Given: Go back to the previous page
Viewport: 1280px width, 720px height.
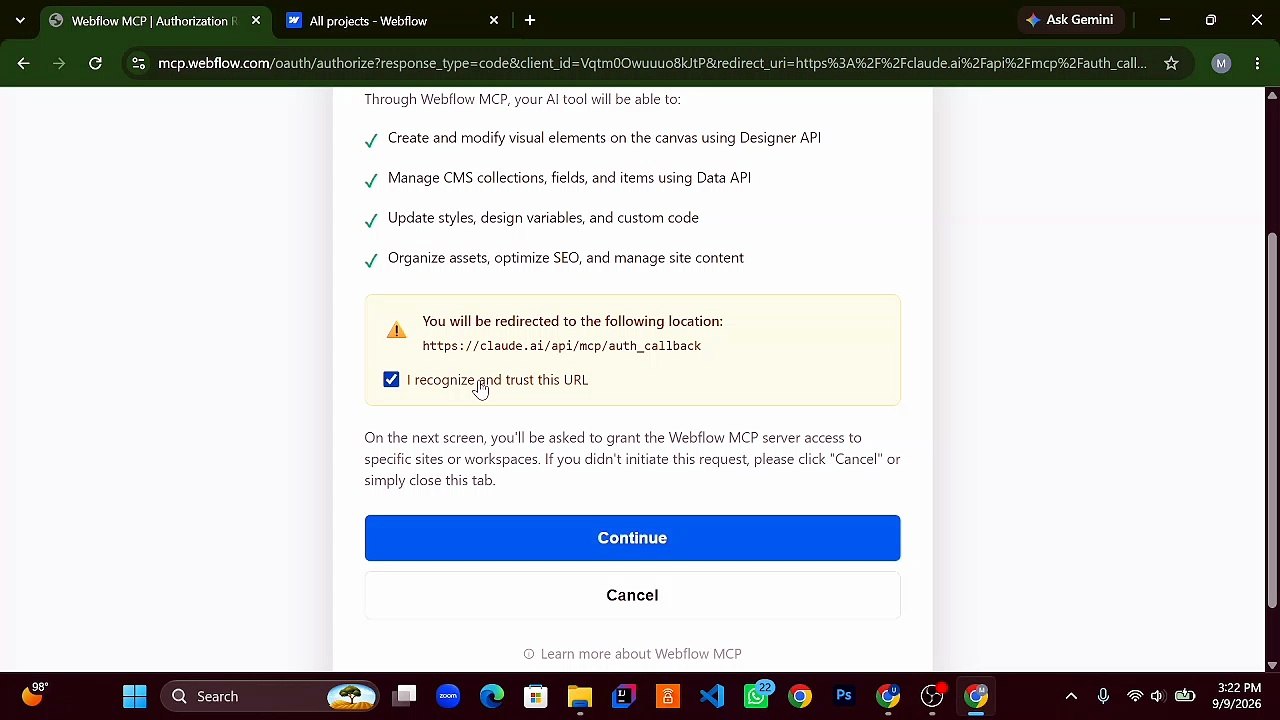Looking at the screenshot, I should [x=24, y=63].
